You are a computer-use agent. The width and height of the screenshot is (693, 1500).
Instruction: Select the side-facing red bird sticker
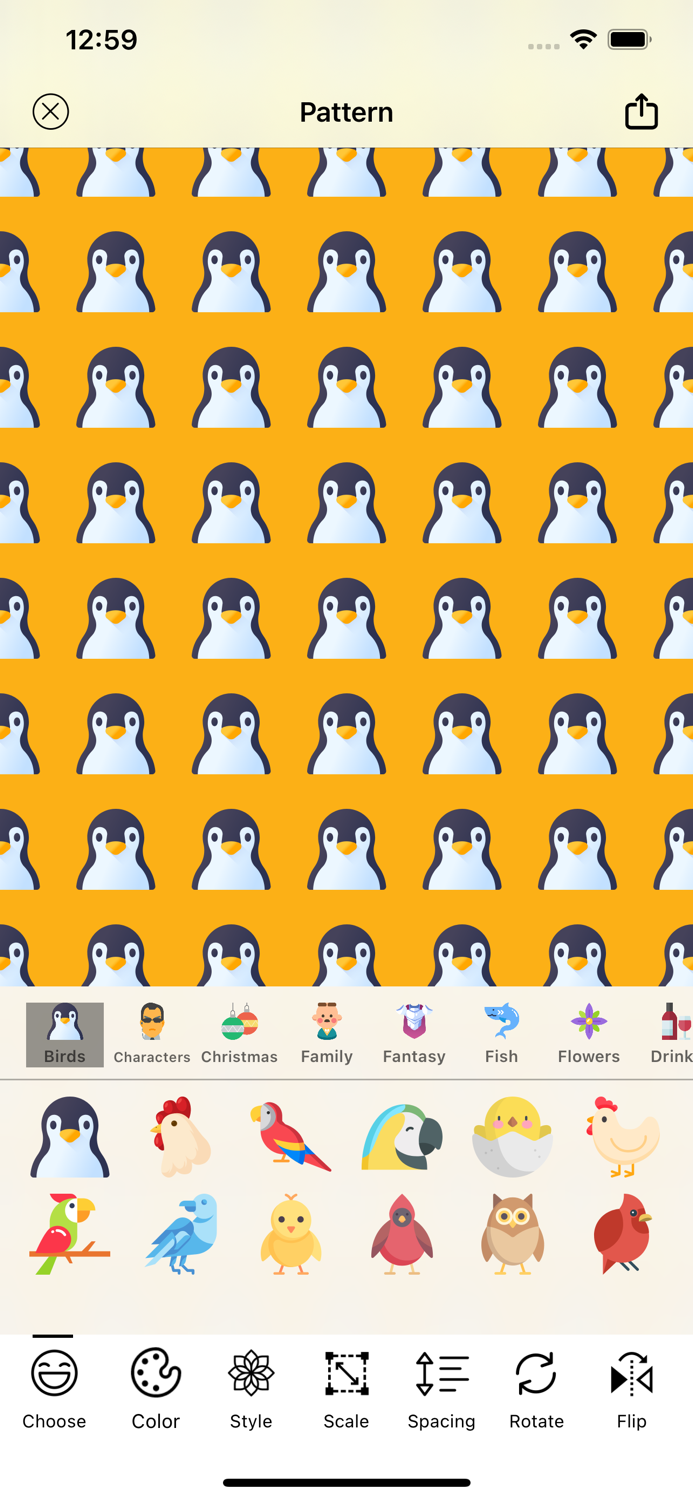tap(623, 1234)
